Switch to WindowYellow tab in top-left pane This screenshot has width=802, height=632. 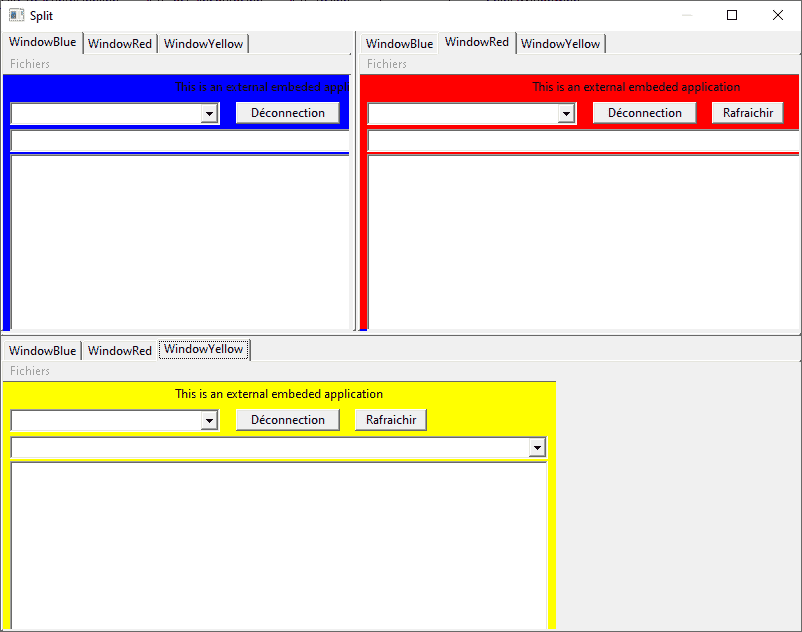[203, 44]
